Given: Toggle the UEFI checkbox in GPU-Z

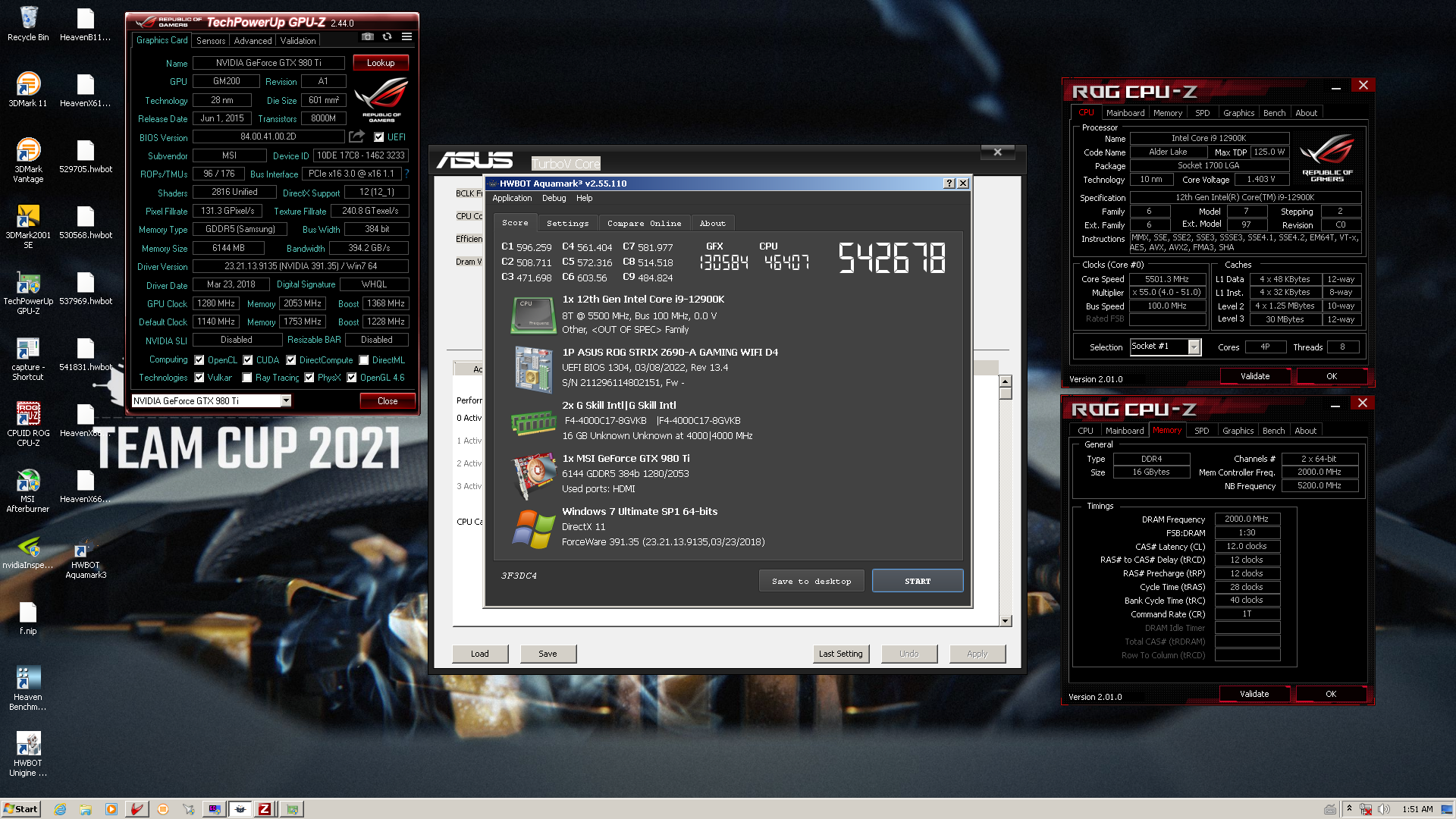Looking at the screenshot, I should click(379, 137).
